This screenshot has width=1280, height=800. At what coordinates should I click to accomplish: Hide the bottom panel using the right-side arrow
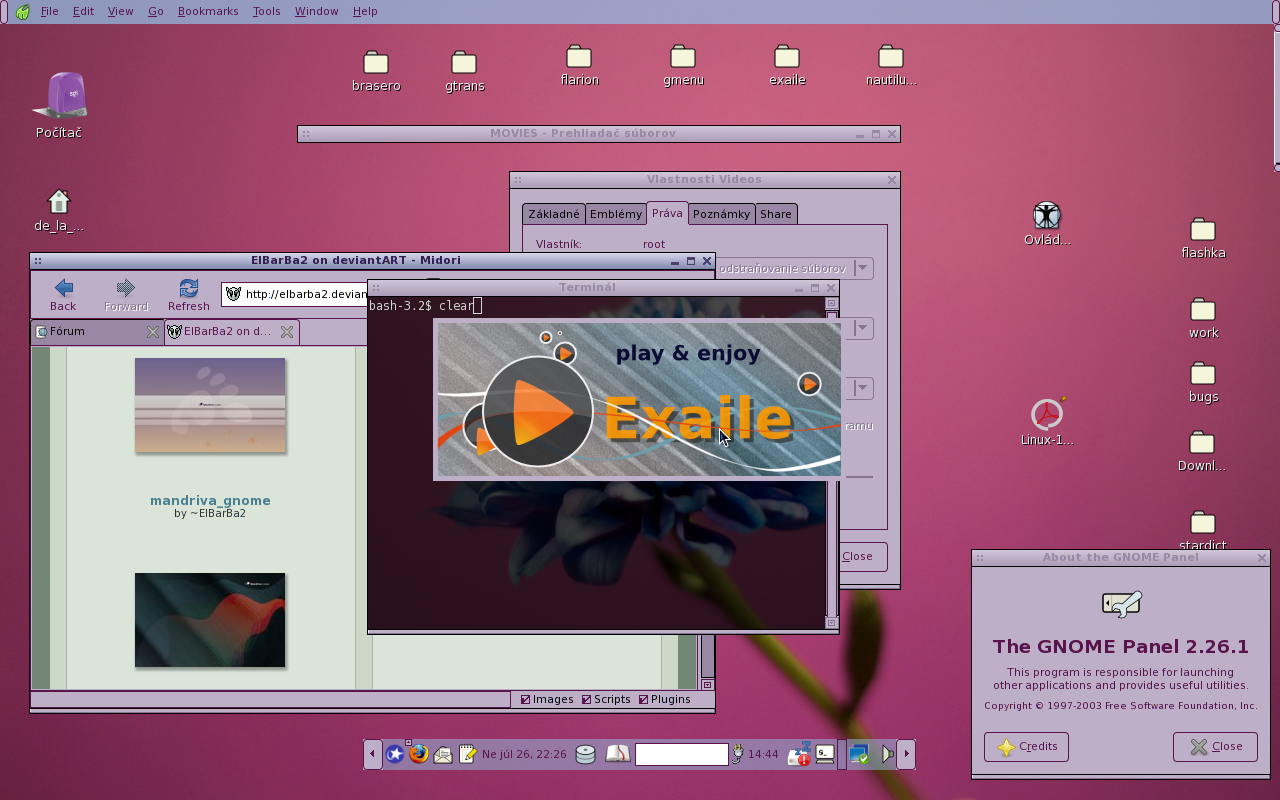click(x=906, y=754)
